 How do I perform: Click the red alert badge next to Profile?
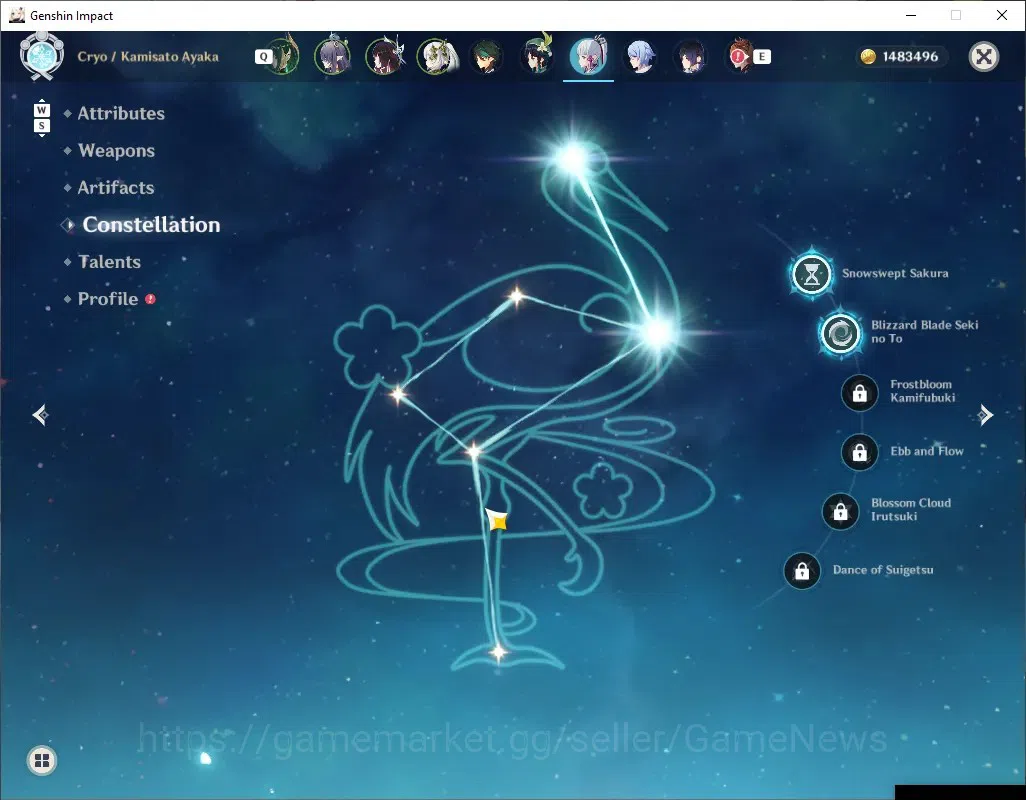pos(150,299)
